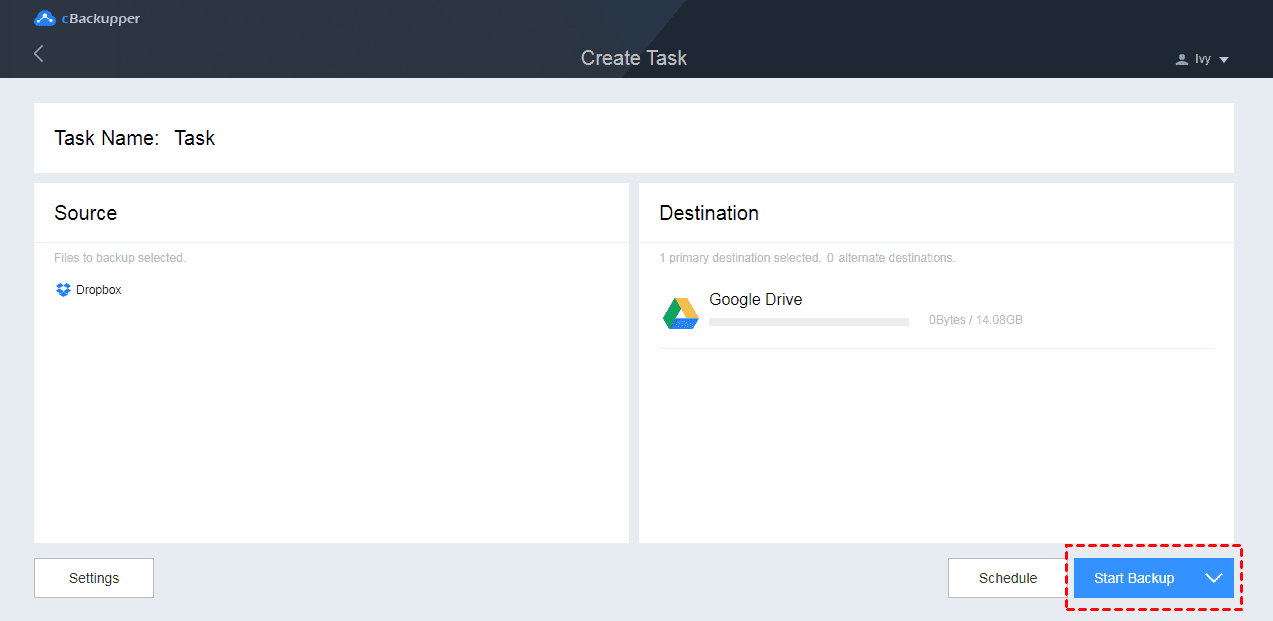Open the Settings button
1273x621 pixels.
coord(94,578)
